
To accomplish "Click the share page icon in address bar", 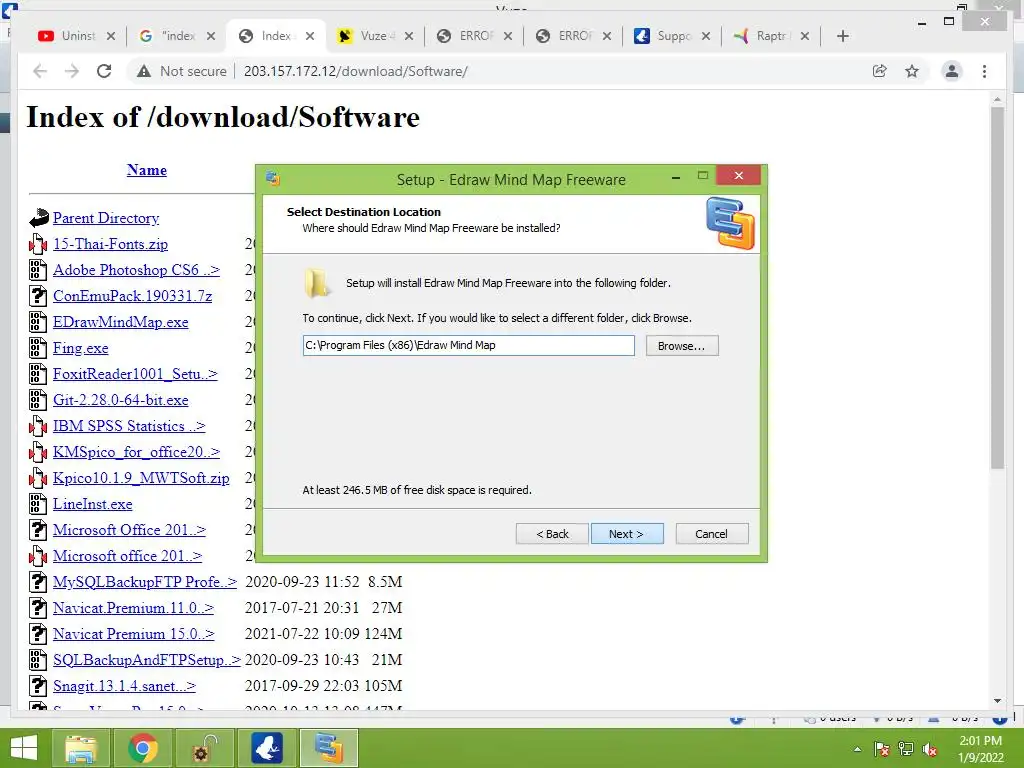I will click(x=880, y=71).
